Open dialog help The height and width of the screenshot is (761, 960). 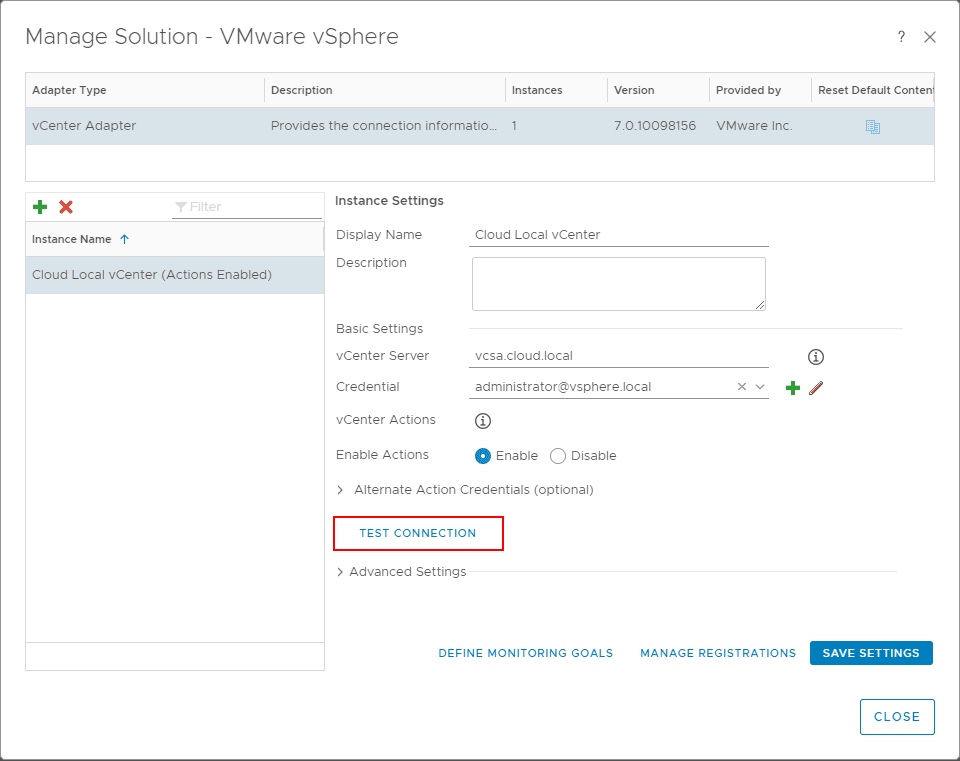[900, 36]
